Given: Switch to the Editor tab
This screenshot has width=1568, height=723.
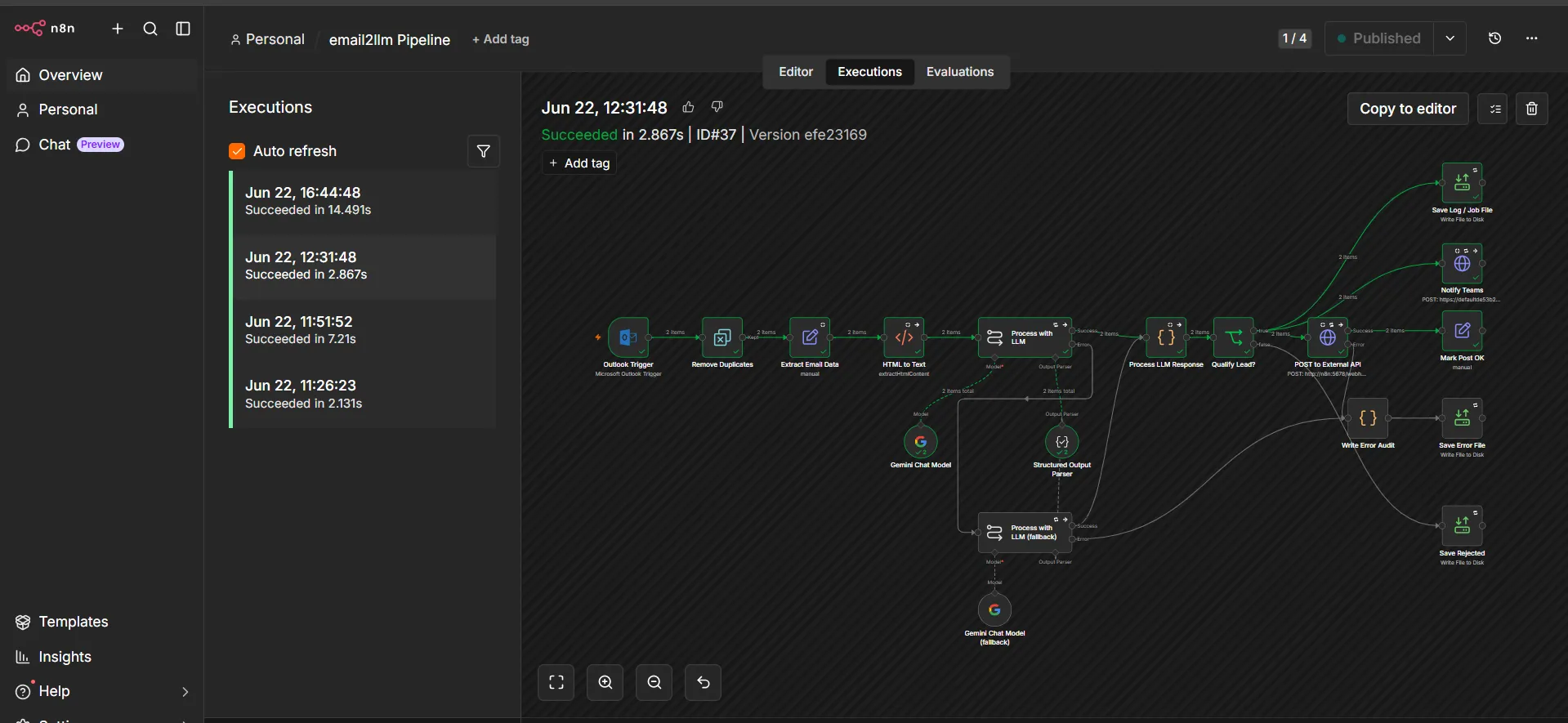Looking at the screenshot, I should tap(796, 72).
